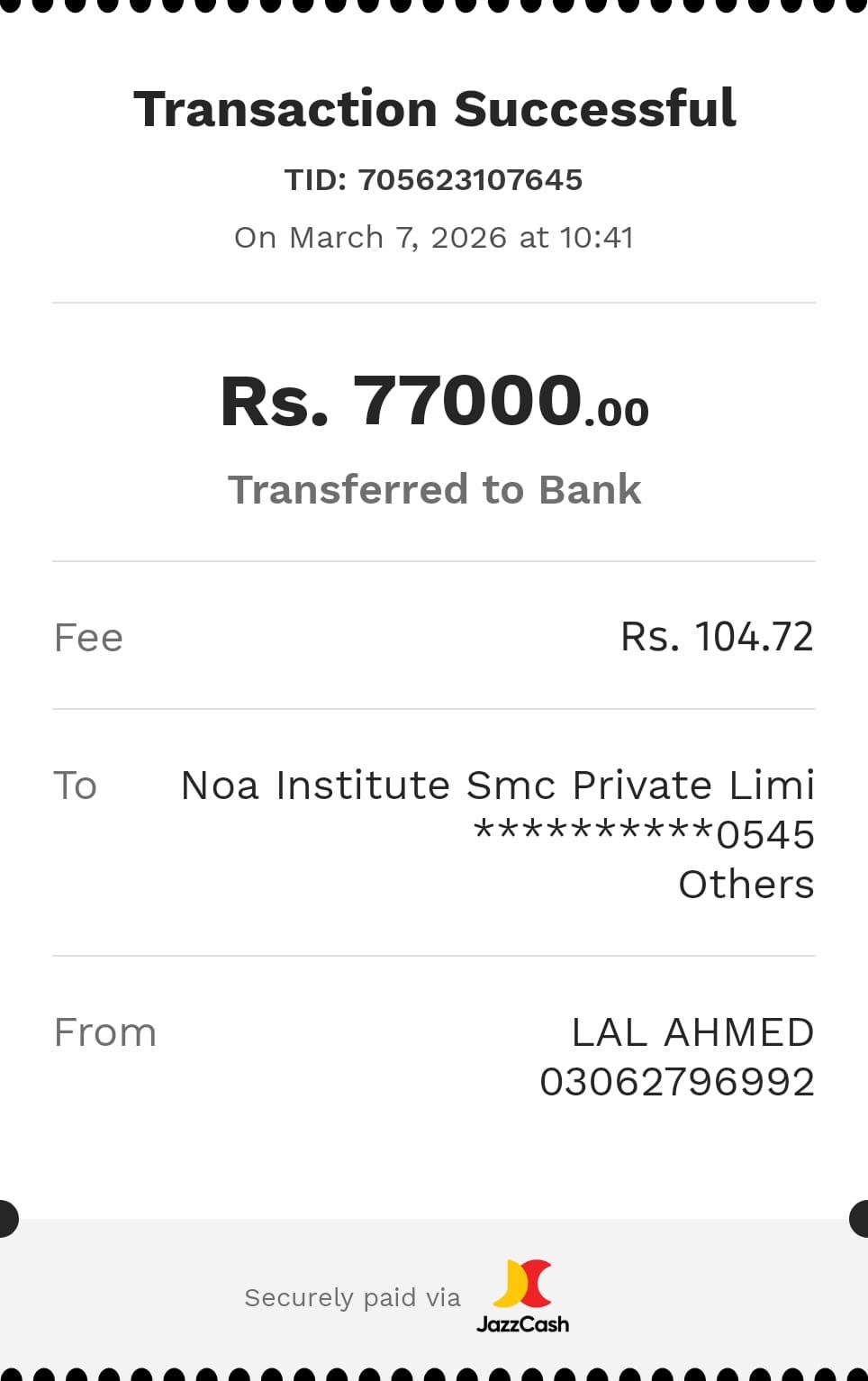Tap the To label
The height and width of the screenshot is (1381, 868).
click(75, 786)
